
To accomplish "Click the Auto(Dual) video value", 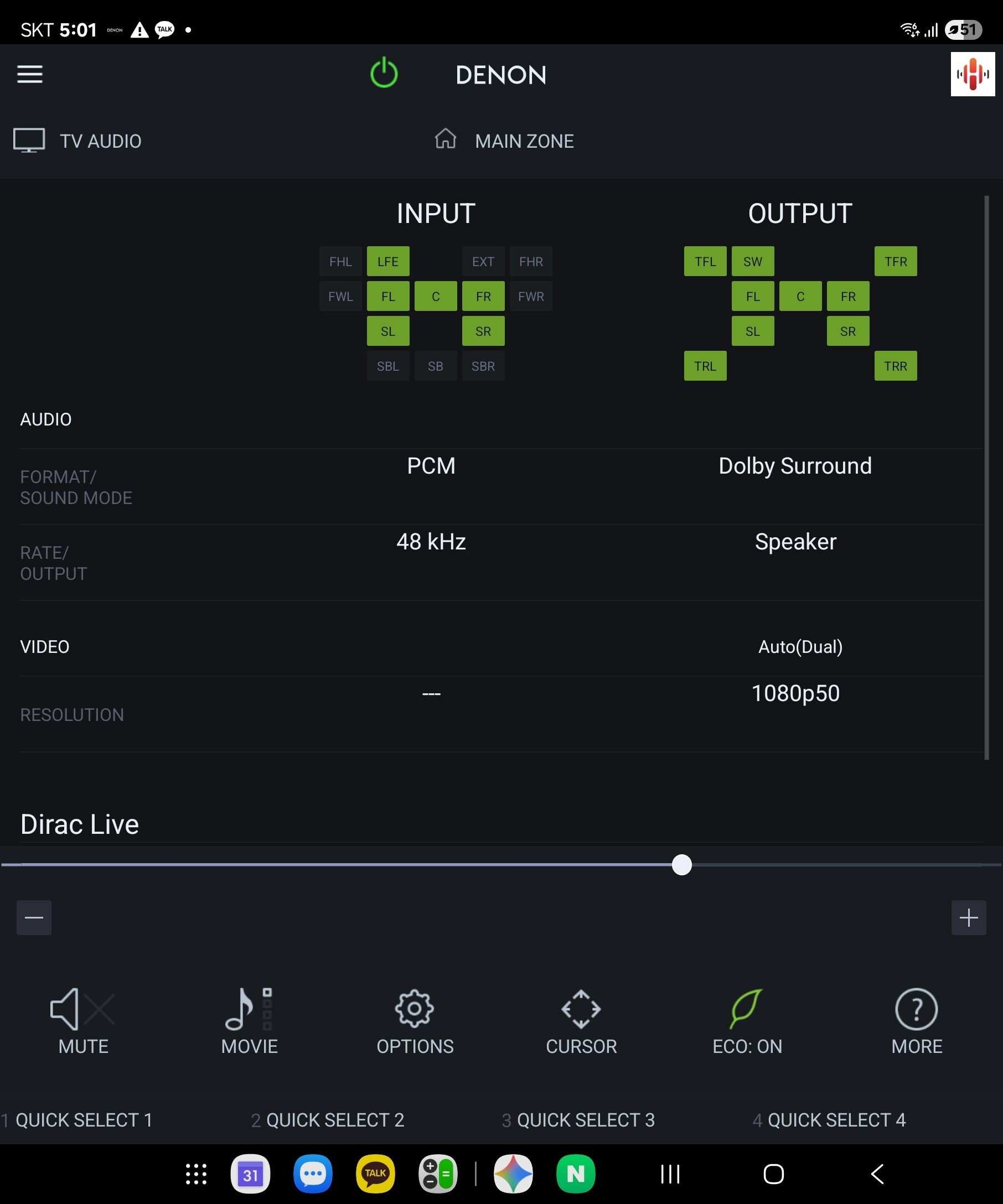I will point(800,647).
